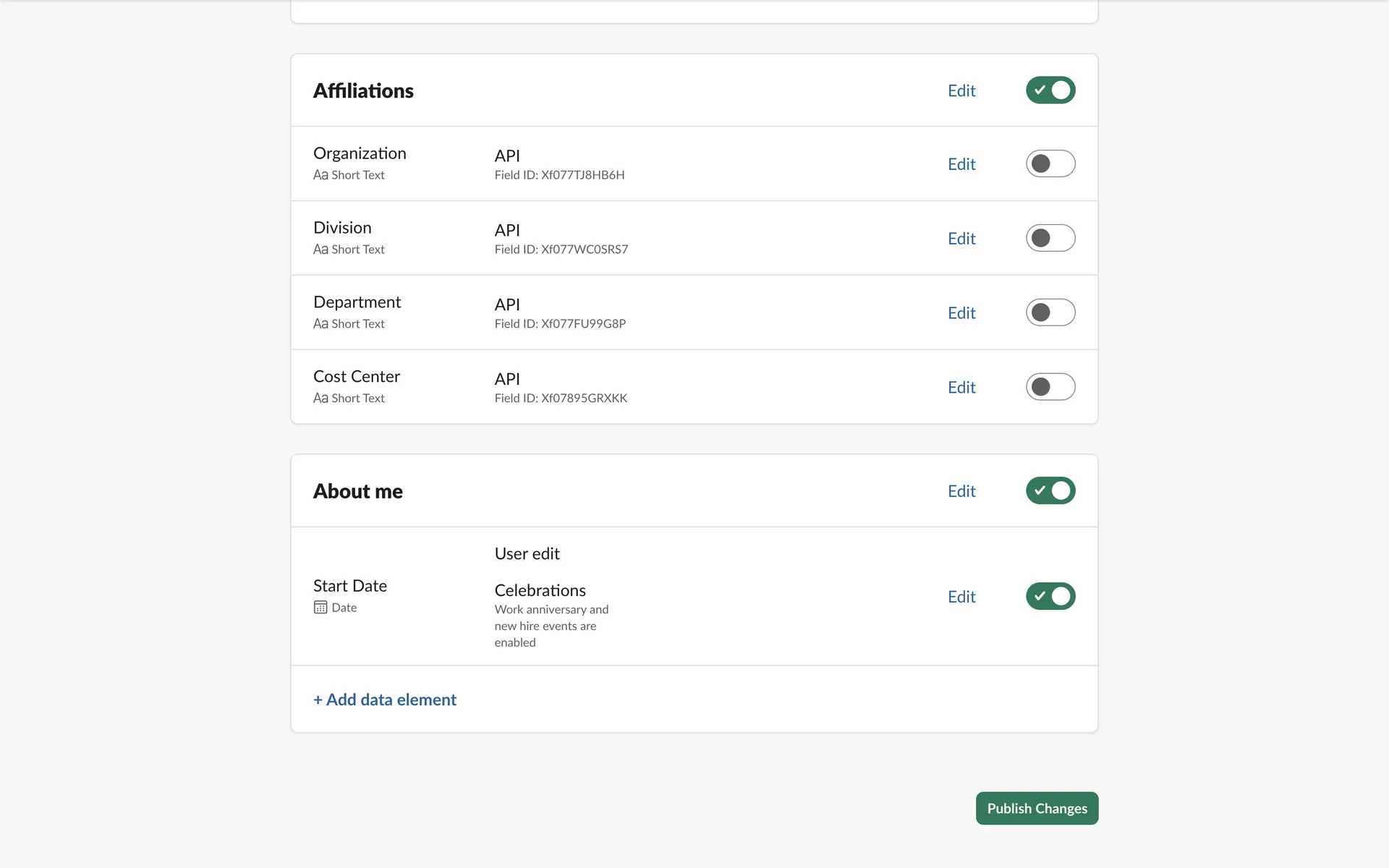Screen dimensions: 1389x868
Task: Edit the Organization field
Action: point(961,164)
